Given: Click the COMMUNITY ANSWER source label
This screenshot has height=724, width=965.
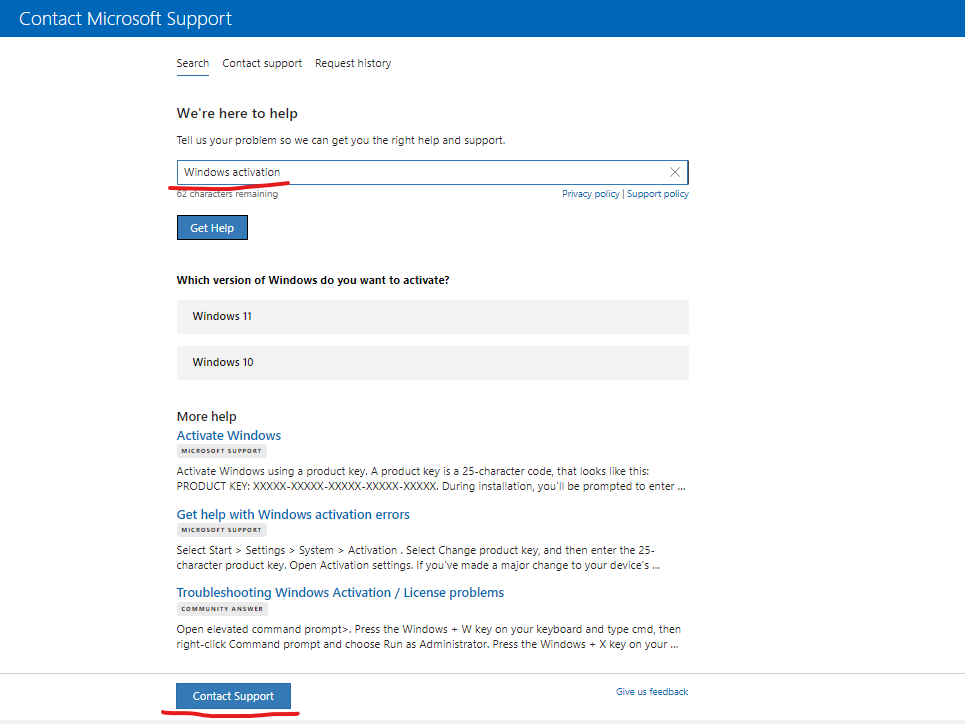Looking at the screenshot, I should pos(221,608).
